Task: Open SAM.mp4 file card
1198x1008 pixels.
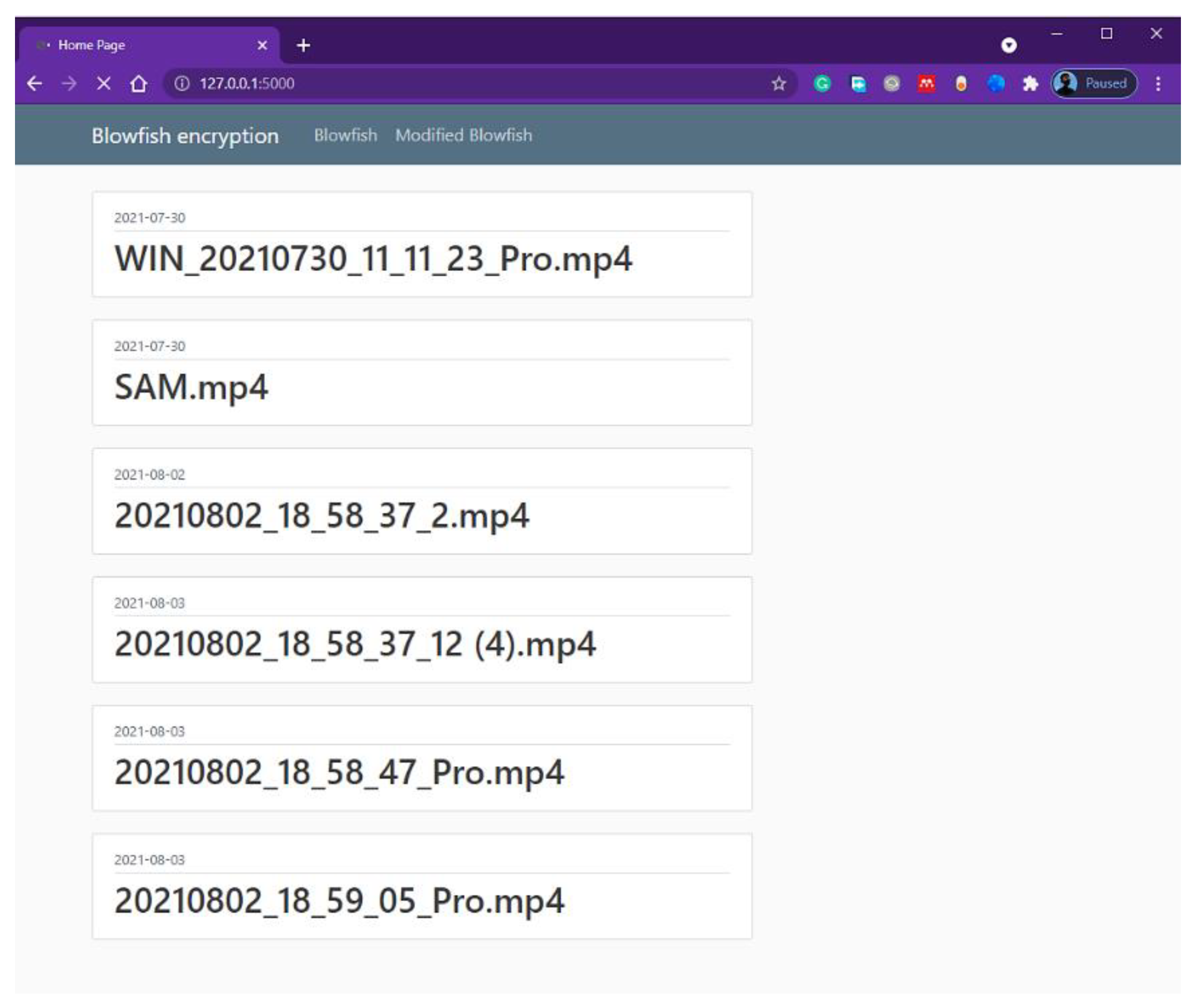Action: 191,387
